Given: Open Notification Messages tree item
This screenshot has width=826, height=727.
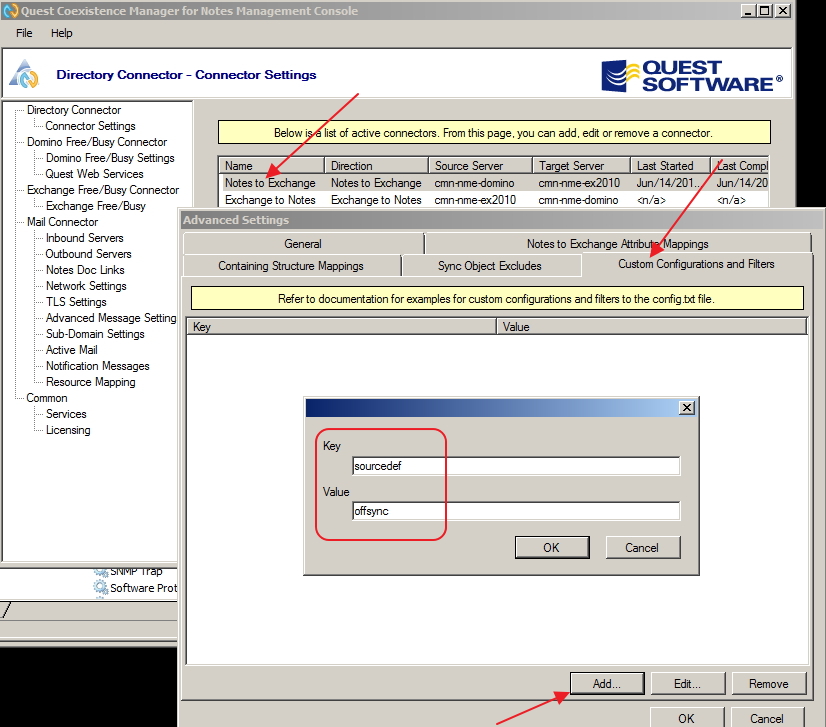Looking at the screenshot, I should click(x=97, y=366).
